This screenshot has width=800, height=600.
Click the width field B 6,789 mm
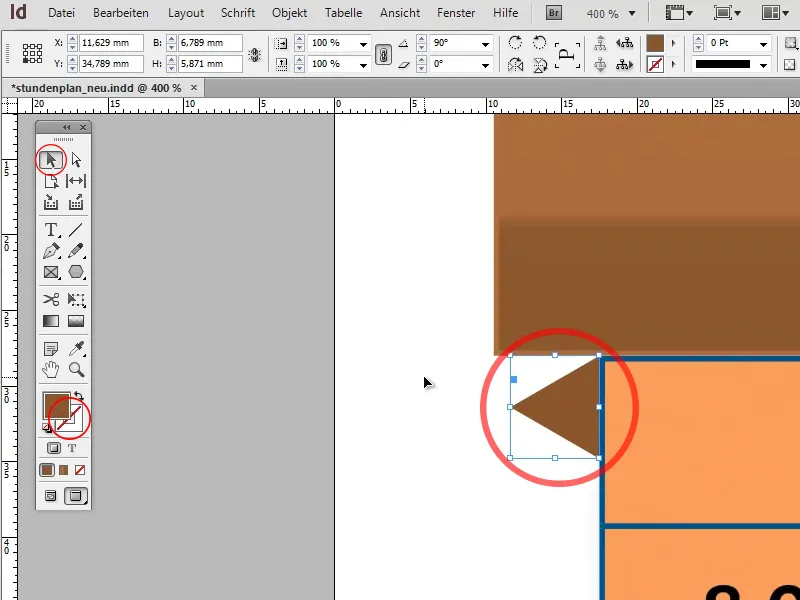(x=210, y=43)
